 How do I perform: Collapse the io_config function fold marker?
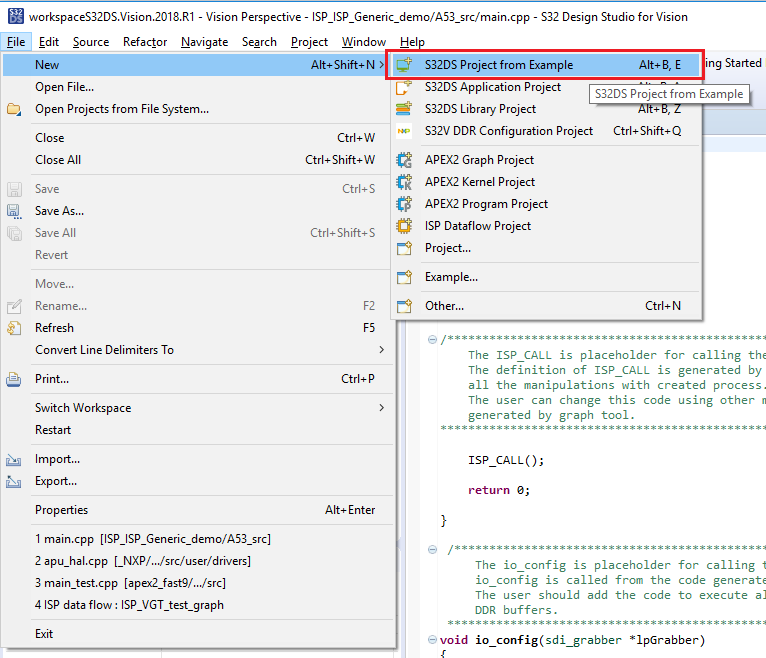[x=432, y=639]
